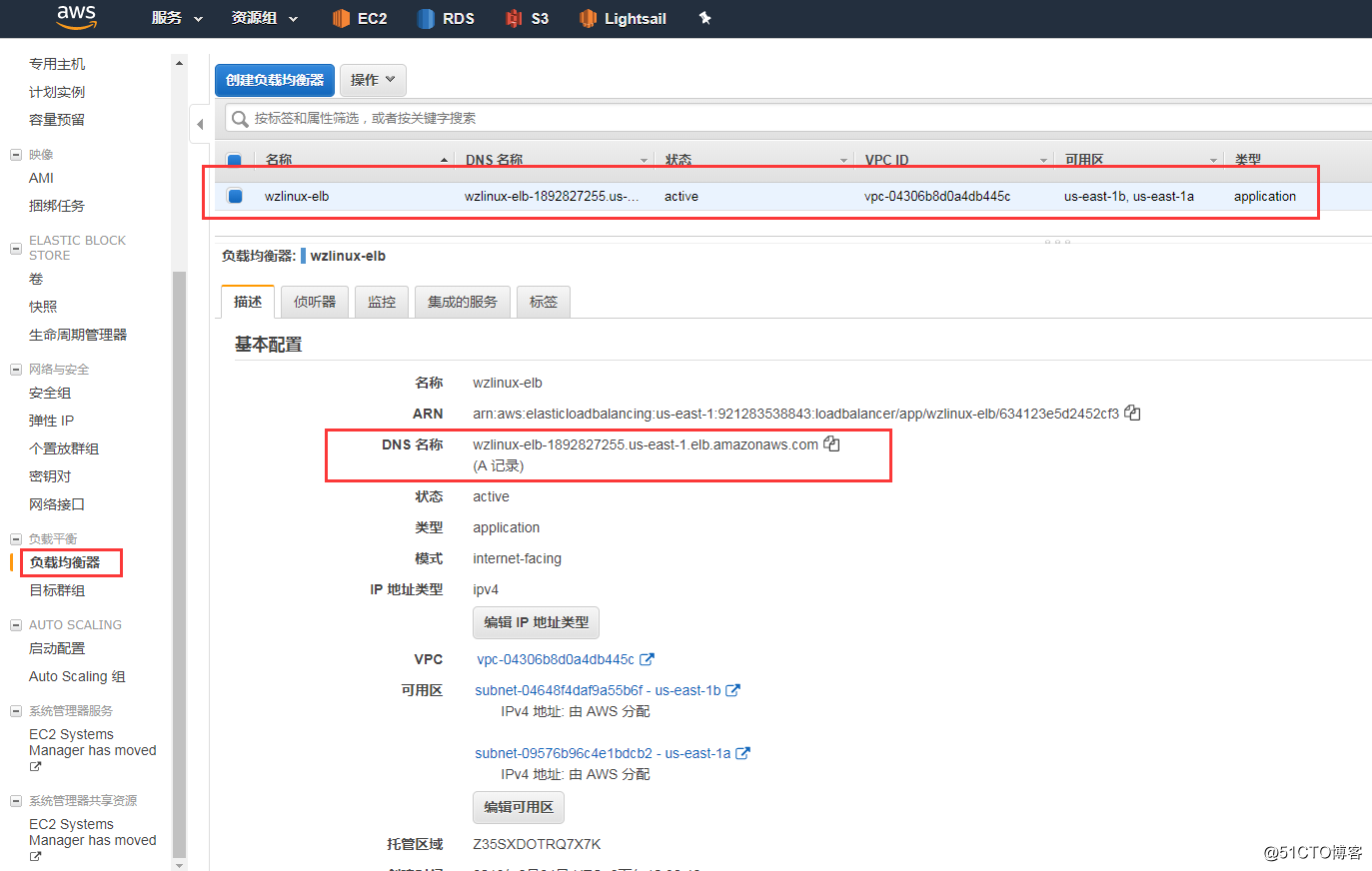Screen dimensions: 1372x871
Task: Open 弹性 IP in sidebar
Action: pos(51,421)
